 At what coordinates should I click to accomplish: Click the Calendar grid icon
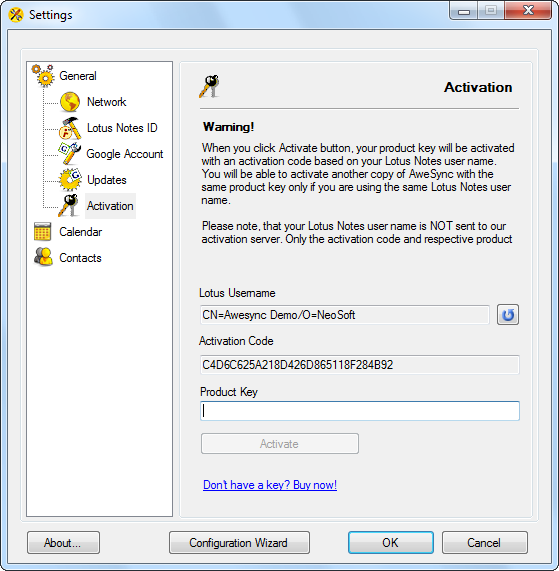[x=42, y=232]
